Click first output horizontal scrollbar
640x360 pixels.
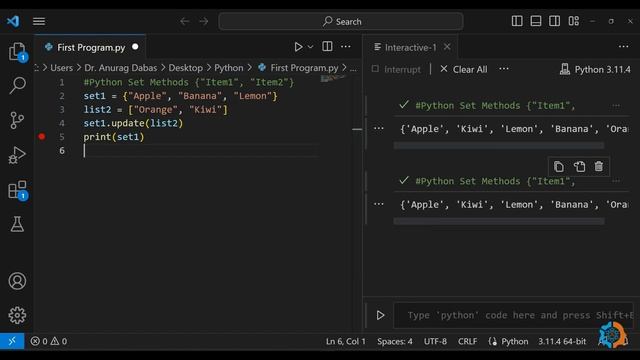499,145
